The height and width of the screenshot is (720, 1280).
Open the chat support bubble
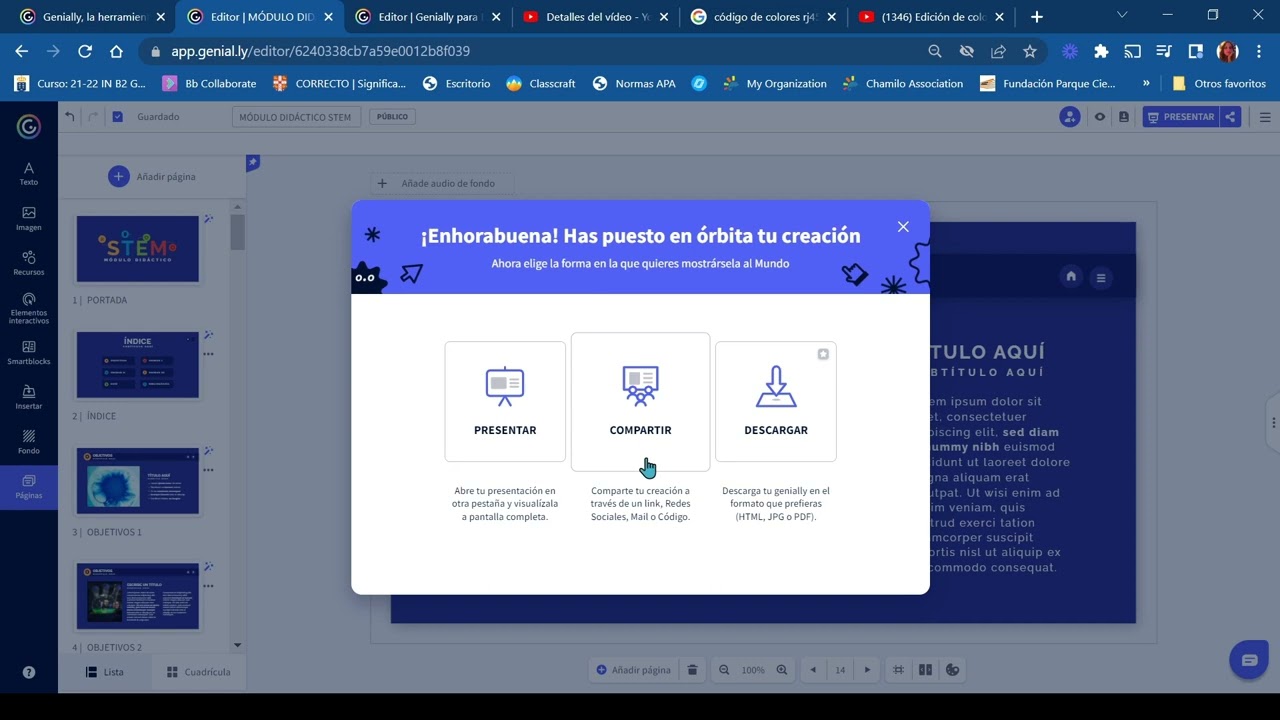tap(1249, 660)
